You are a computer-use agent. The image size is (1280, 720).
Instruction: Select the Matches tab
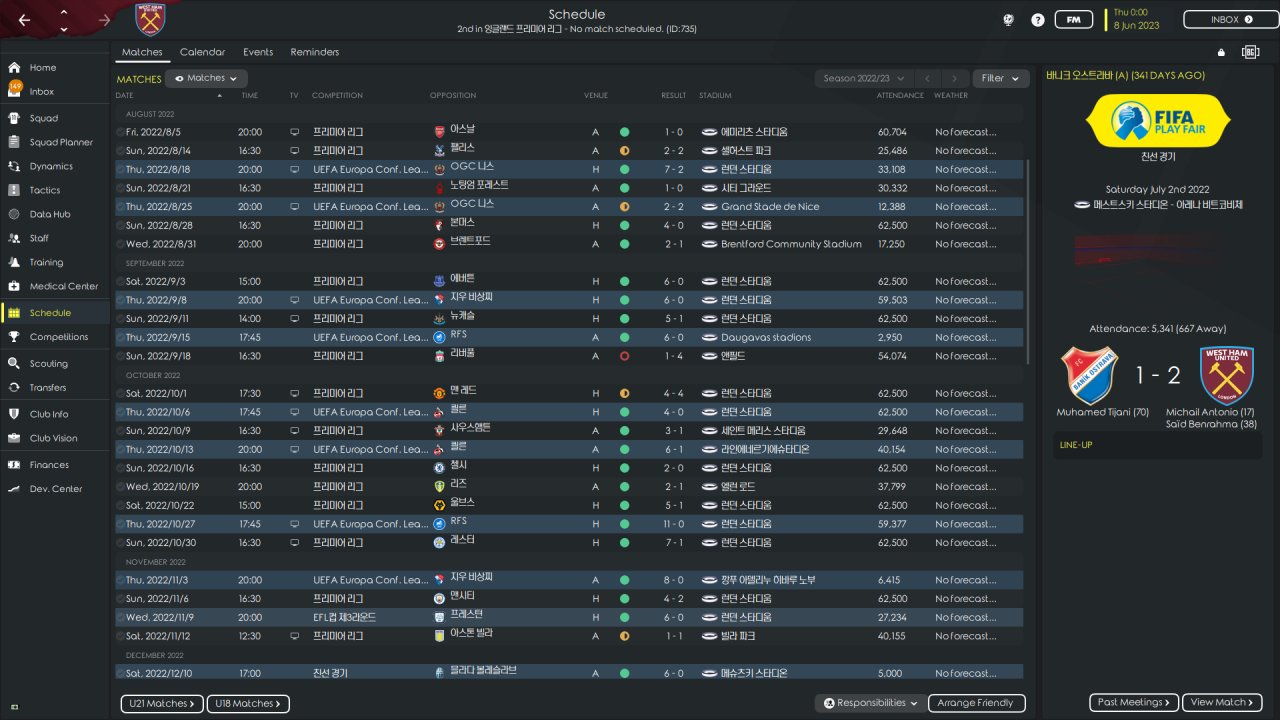tap(142, 52)
